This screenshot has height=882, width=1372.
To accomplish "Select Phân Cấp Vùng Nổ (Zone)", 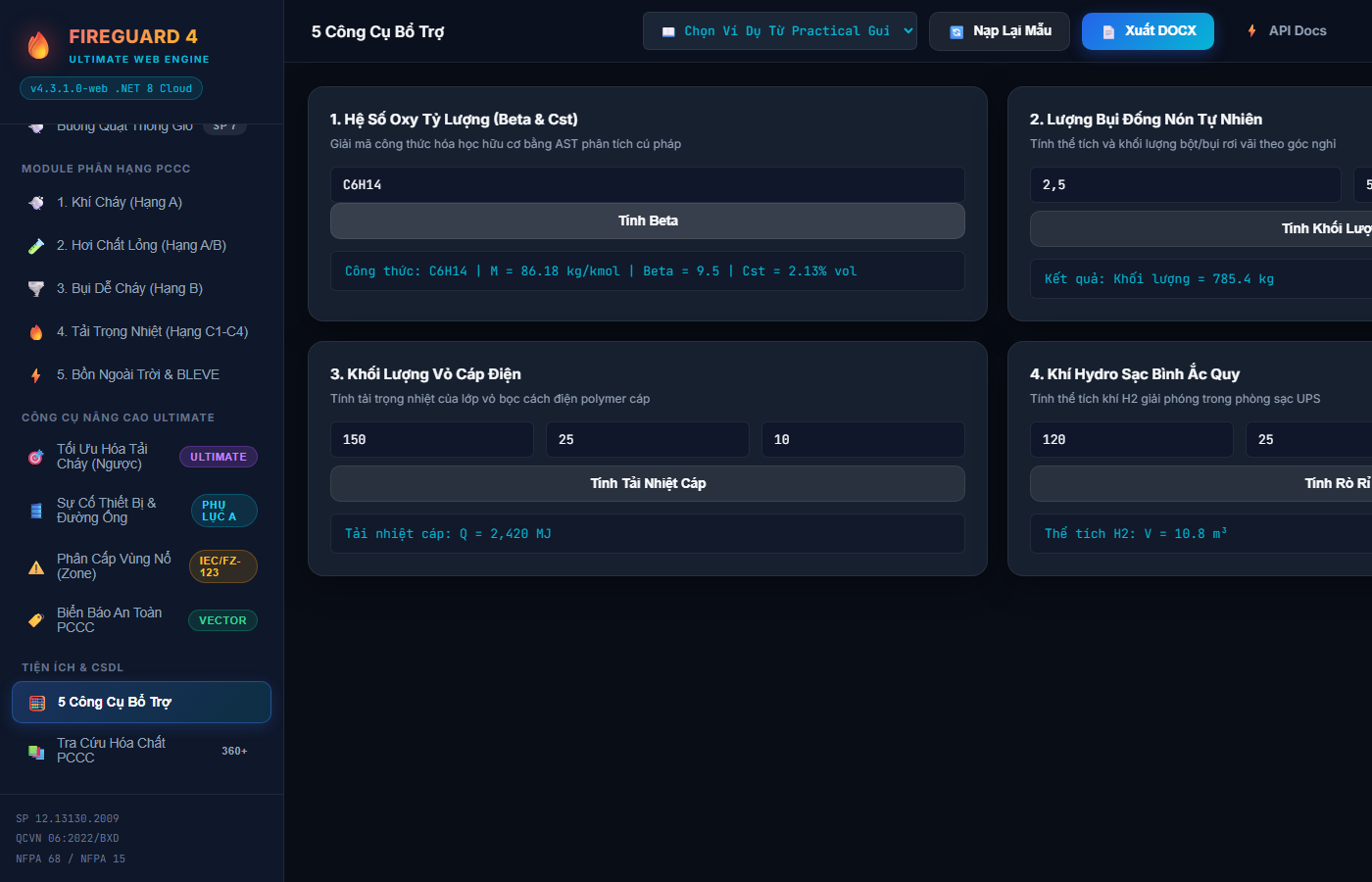I will [x=141, y=566].
